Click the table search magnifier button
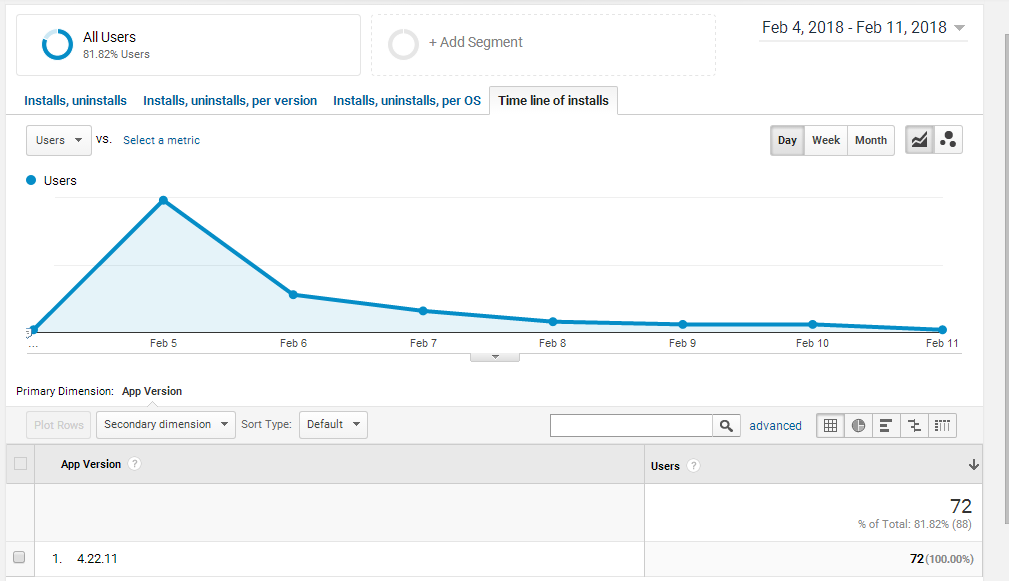Image resolution: width=1009 pixels, height=581 pixels. (x=727, y=425)
